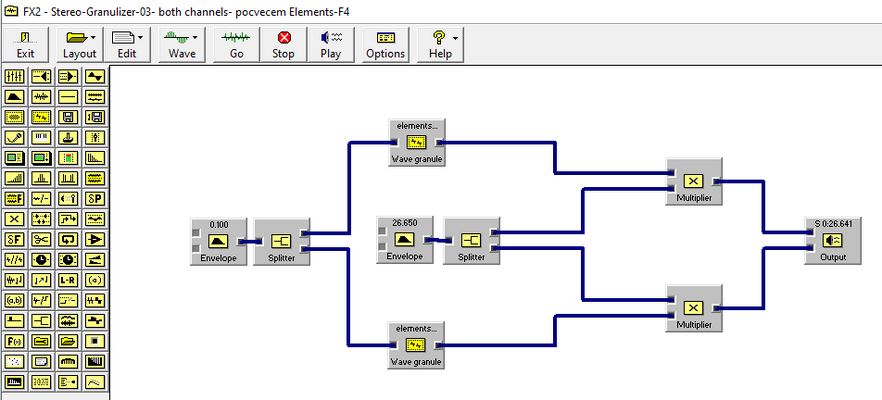Viewport: 882px width, 400px height.
Task: Click the L-R stereo module icon
Action: 68,280
